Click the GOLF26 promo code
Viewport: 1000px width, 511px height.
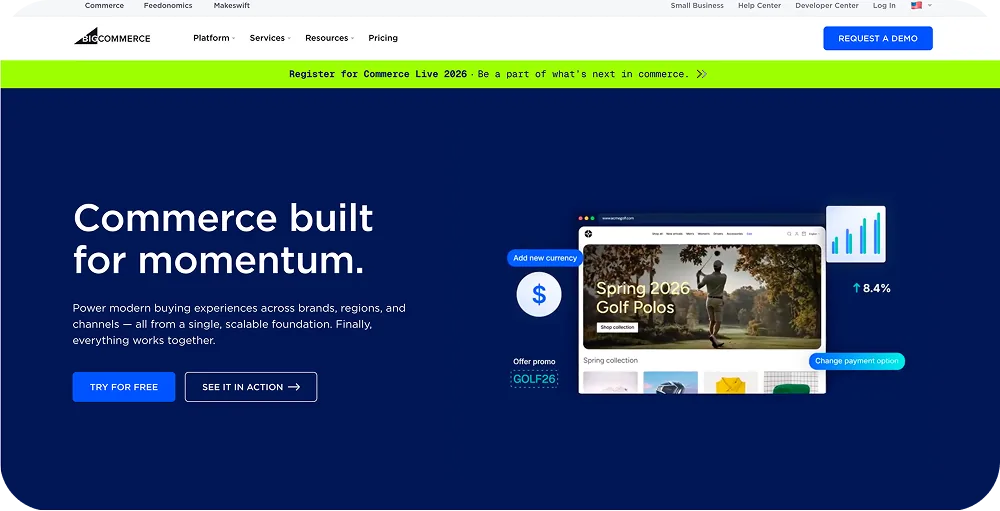pos(534,379)
